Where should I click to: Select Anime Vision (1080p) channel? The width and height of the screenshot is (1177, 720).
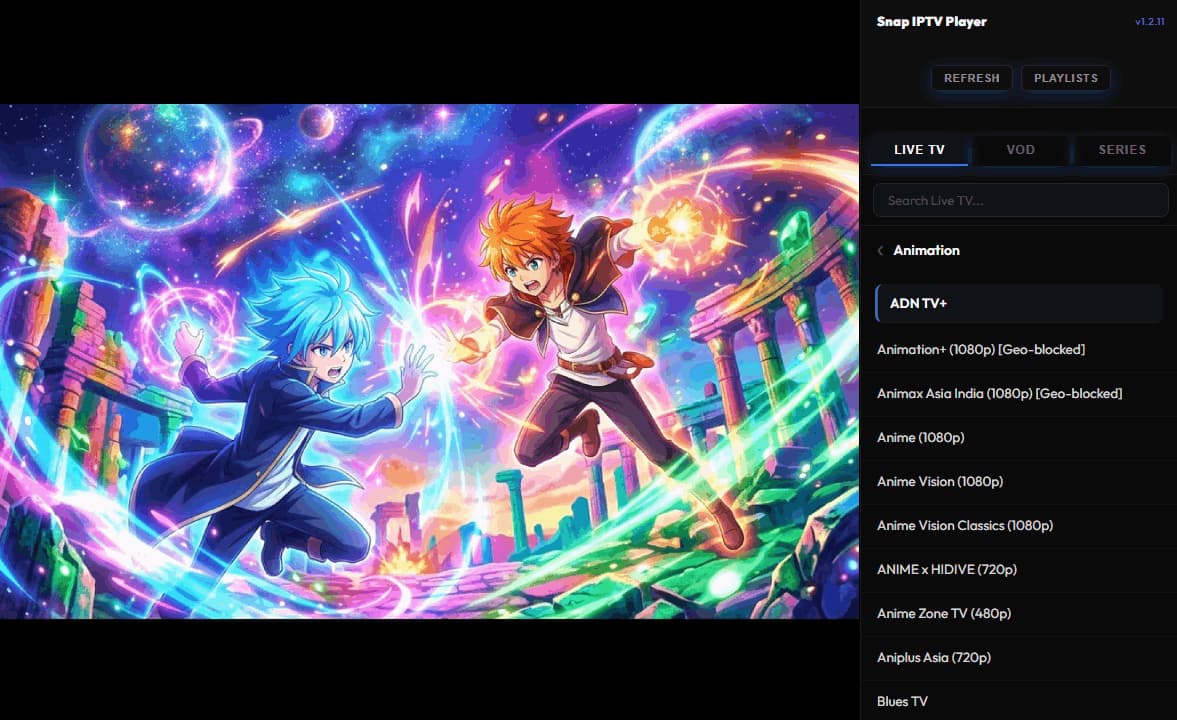coord(939,481)
